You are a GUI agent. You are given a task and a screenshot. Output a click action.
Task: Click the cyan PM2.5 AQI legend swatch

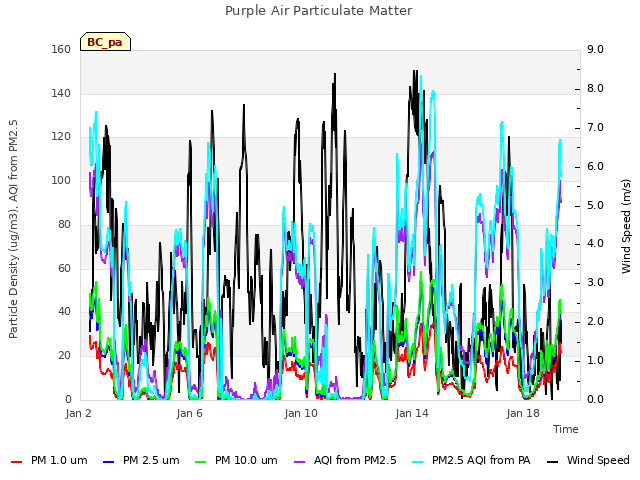pos(418,462)
